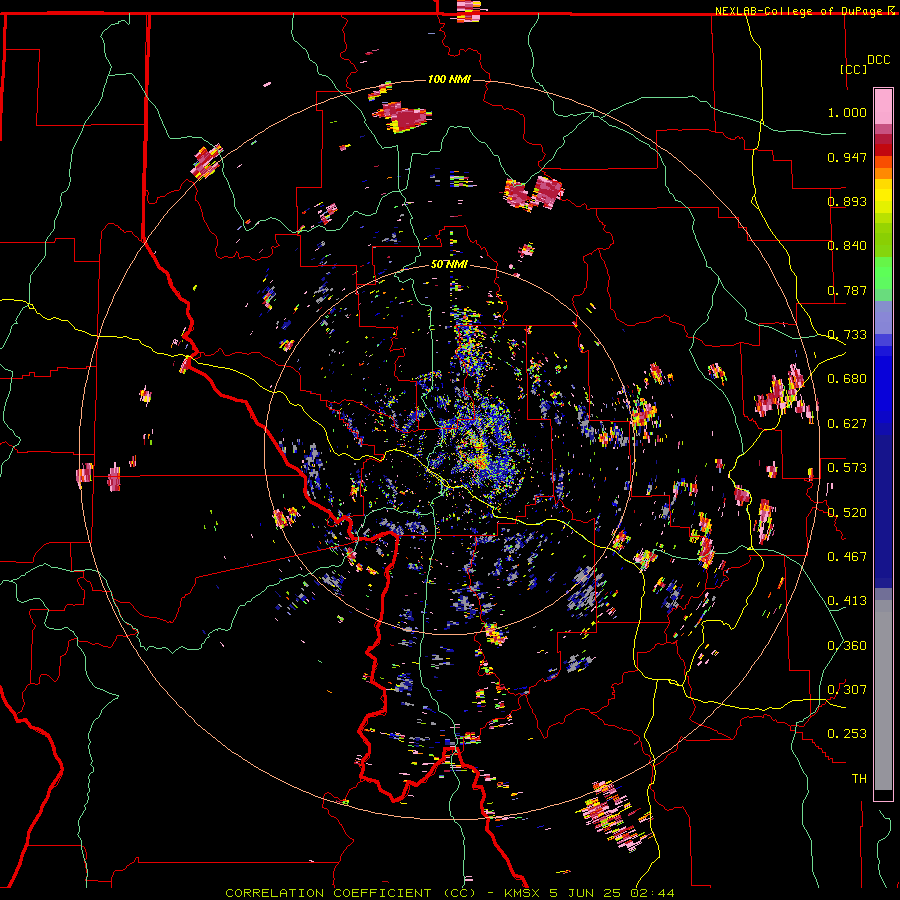Select the "0.307" legend value
Screen dimensions: 900x900
[847, 690]
